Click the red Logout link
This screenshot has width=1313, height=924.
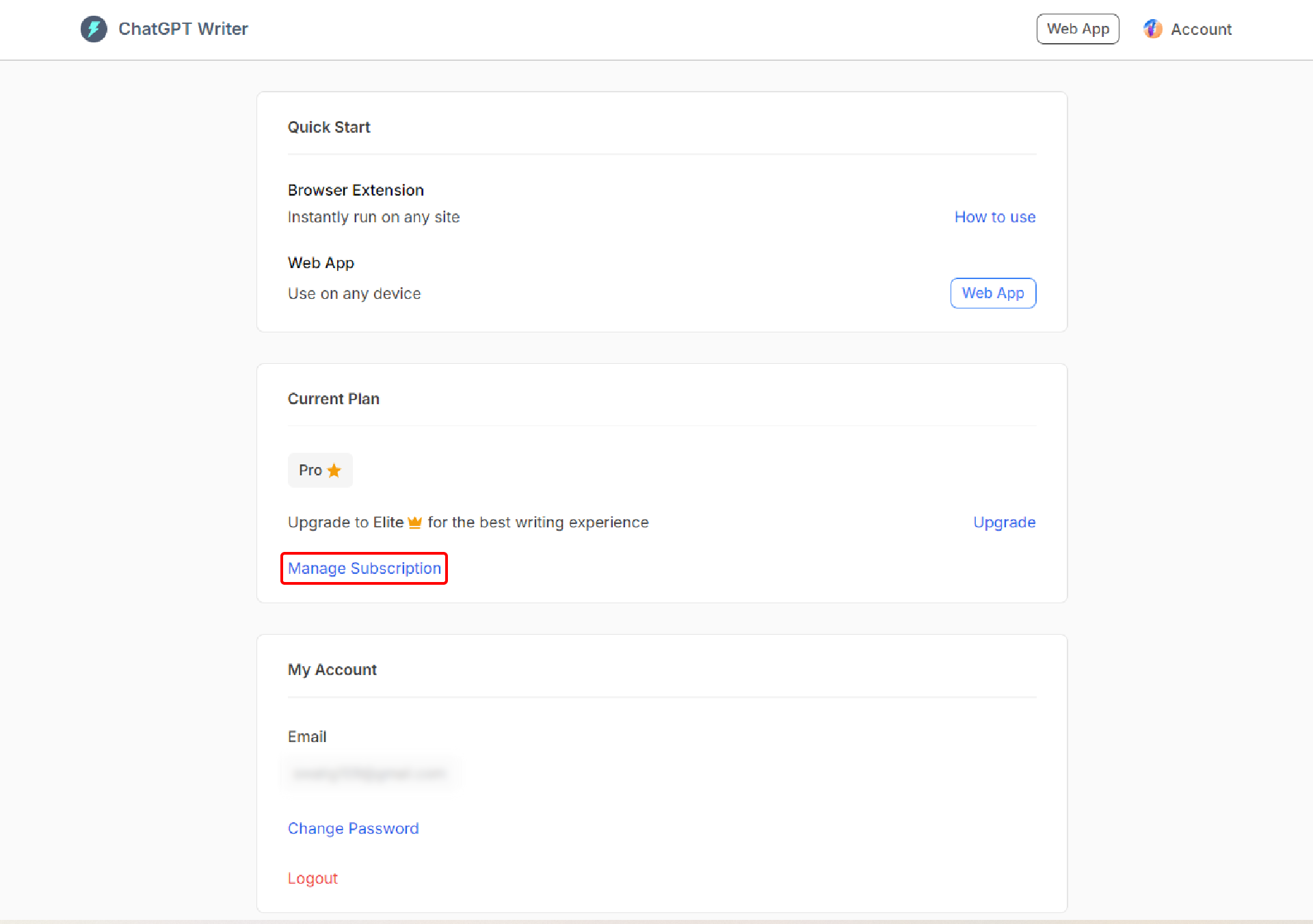(313, 878)
